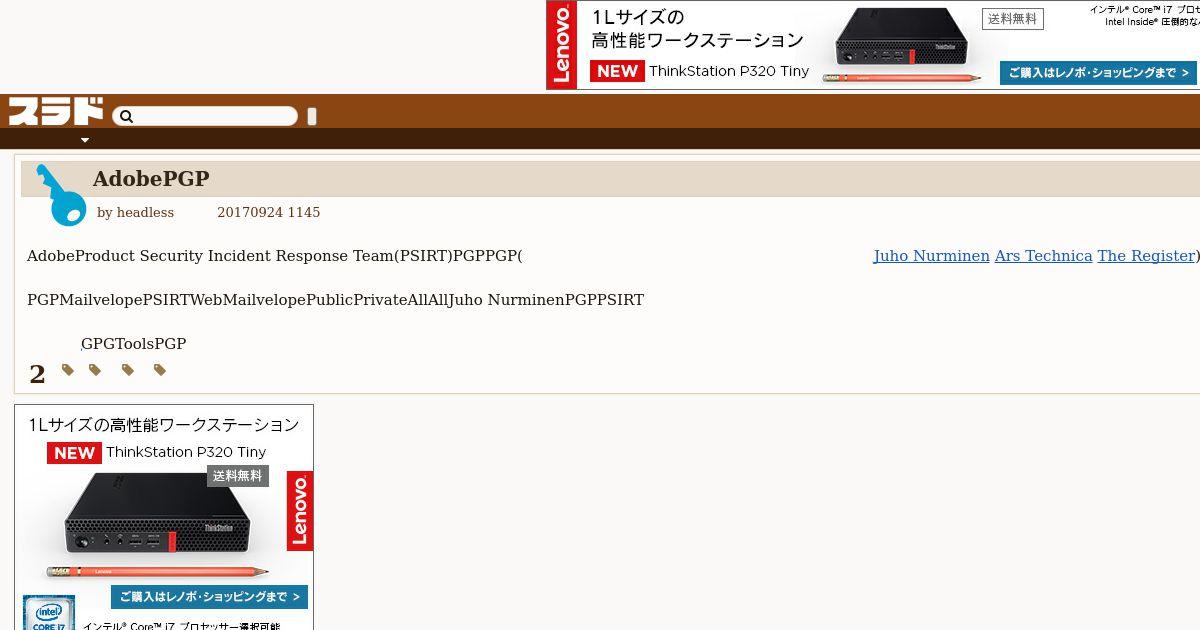This screenshot has width=1200, height=630.
Task: Click the small button beside search box
Action: [x=312, y=116]
